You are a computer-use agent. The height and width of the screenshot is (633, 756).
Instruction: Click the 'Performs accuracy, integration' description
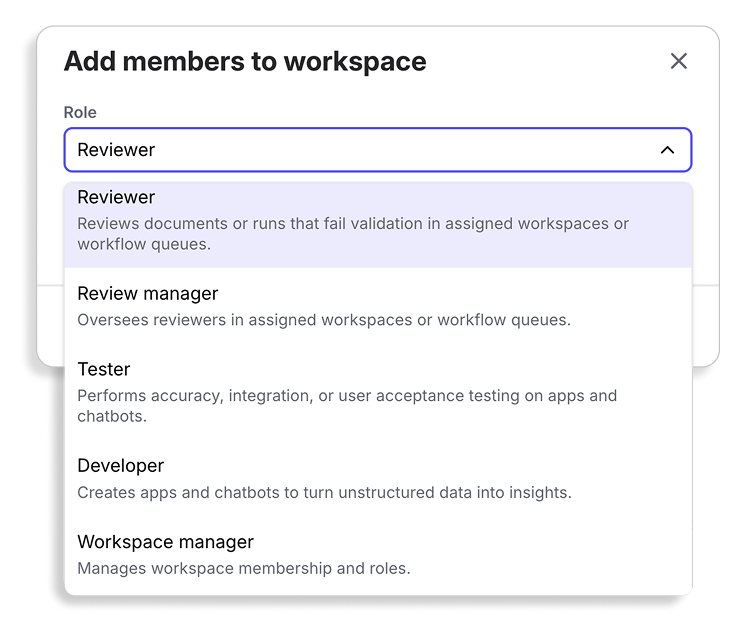tap(346, 395)
